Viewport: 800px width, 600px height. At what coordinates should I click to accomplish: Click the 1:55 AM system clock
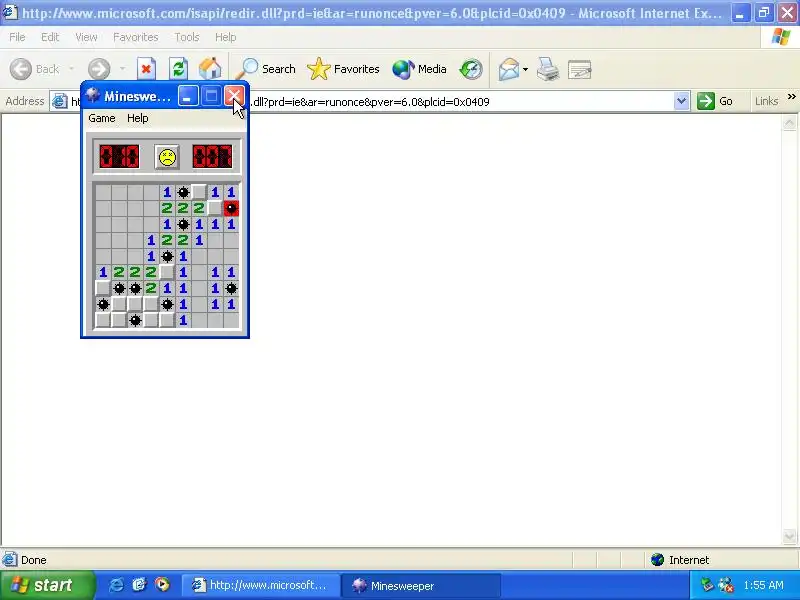click(x=764, y=585)
